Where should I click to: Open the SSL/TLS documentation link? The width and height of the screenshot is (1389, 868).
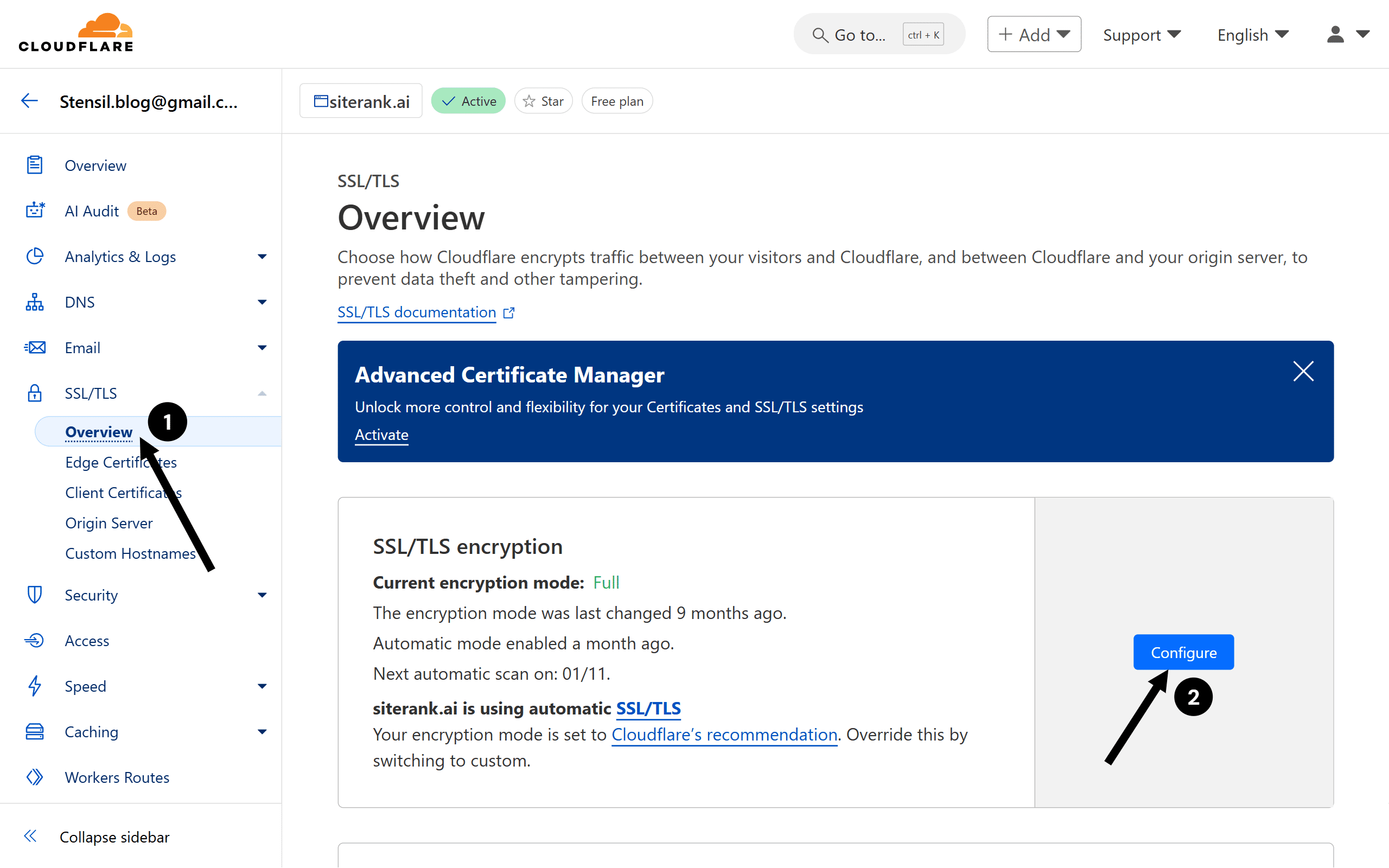click(x=417, y=312)
